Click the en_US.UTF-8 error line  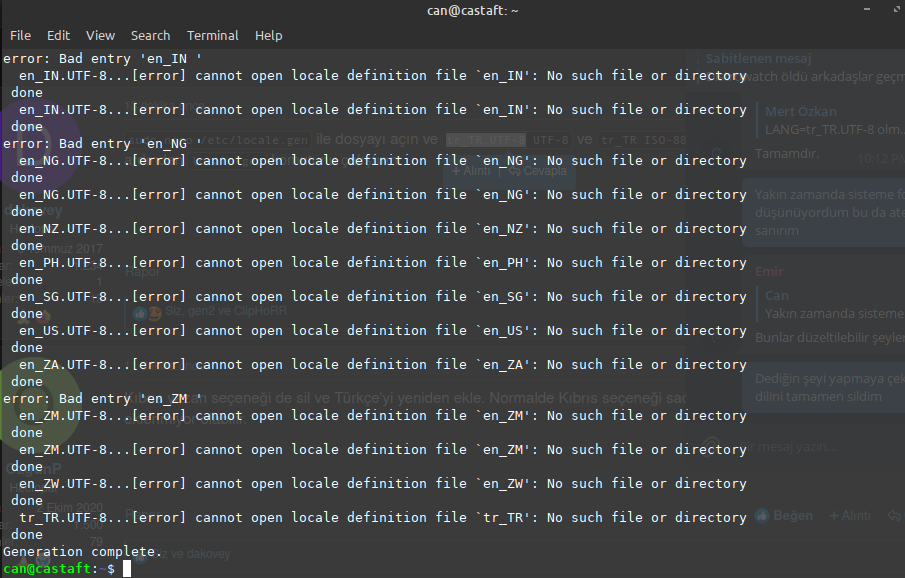coord(380,331)
